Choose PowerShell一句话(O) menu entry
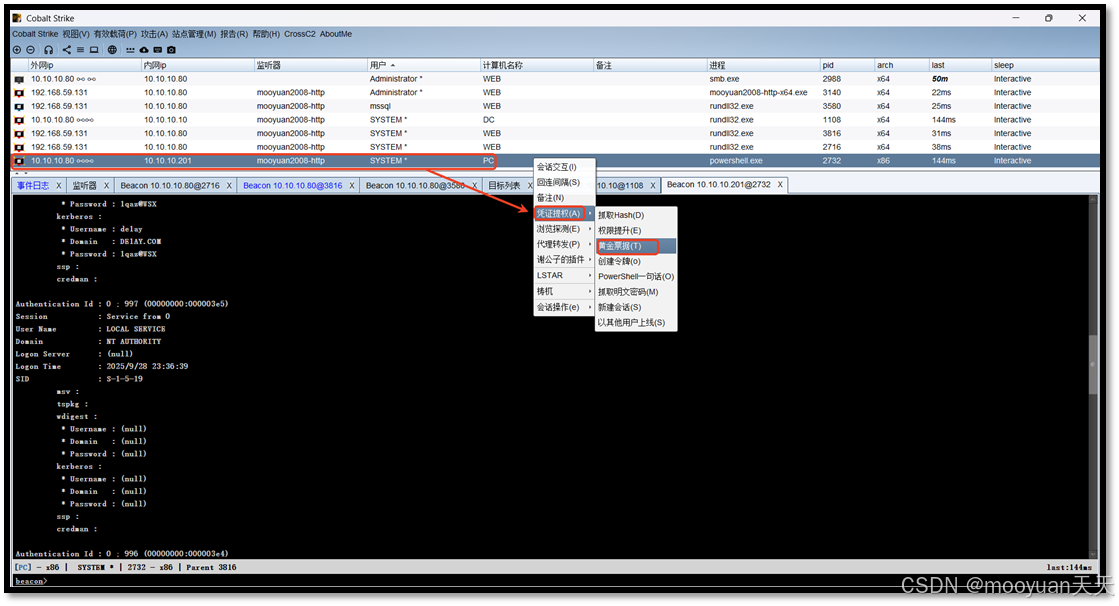The width and height of the screenshot is (1119, 606). [x=635, y=277]
